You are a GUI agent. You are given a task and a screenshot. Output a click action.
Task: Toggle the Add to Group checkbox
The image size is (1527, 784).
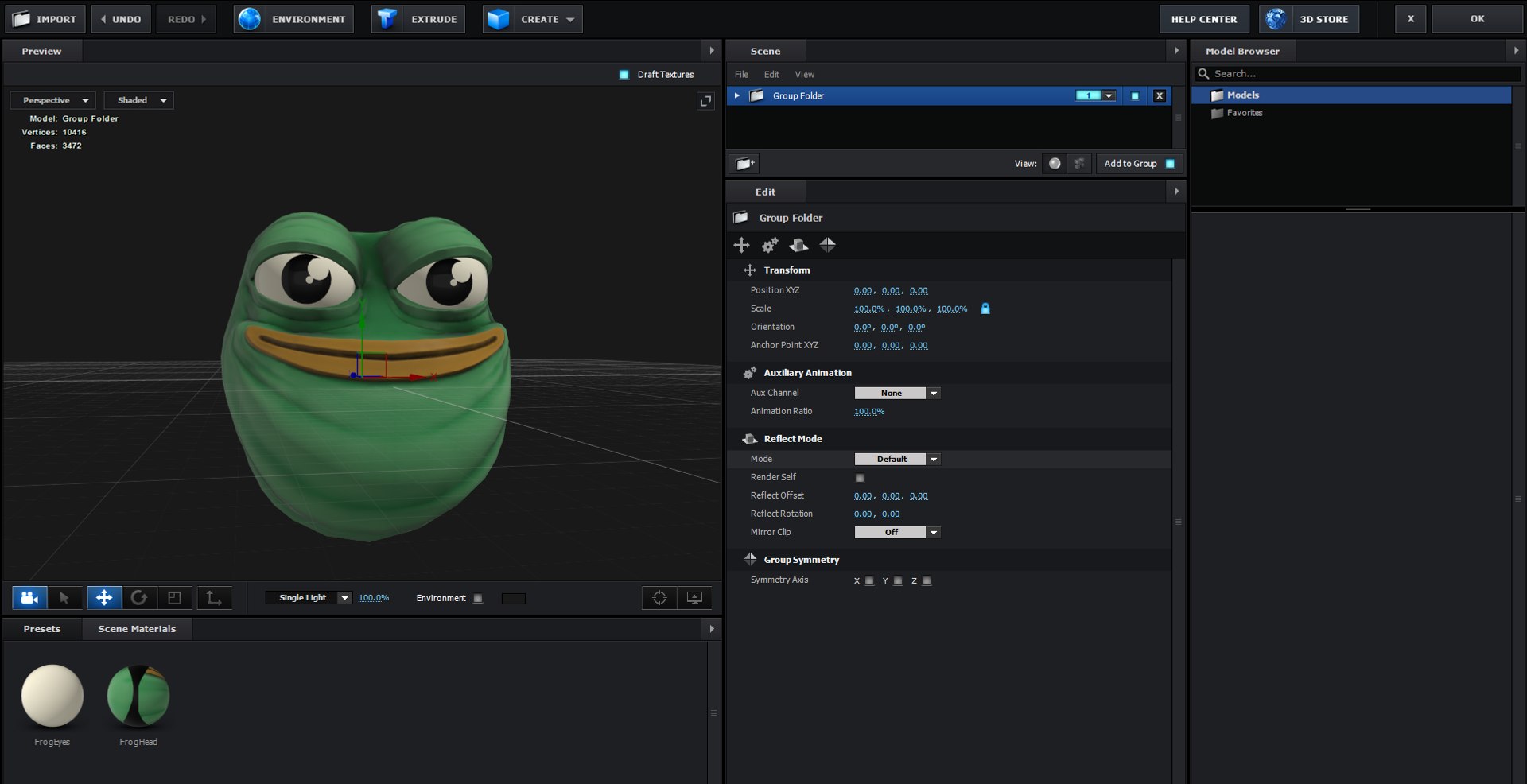point(1170,164)
